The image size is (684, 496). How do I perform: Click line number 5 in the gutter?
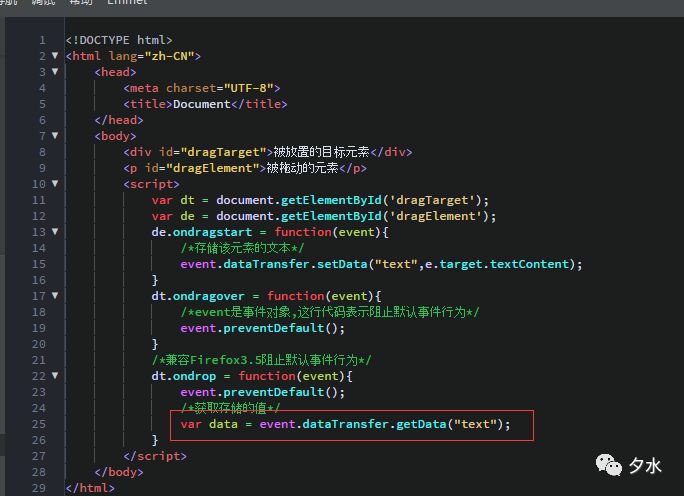tap(42, 104)
